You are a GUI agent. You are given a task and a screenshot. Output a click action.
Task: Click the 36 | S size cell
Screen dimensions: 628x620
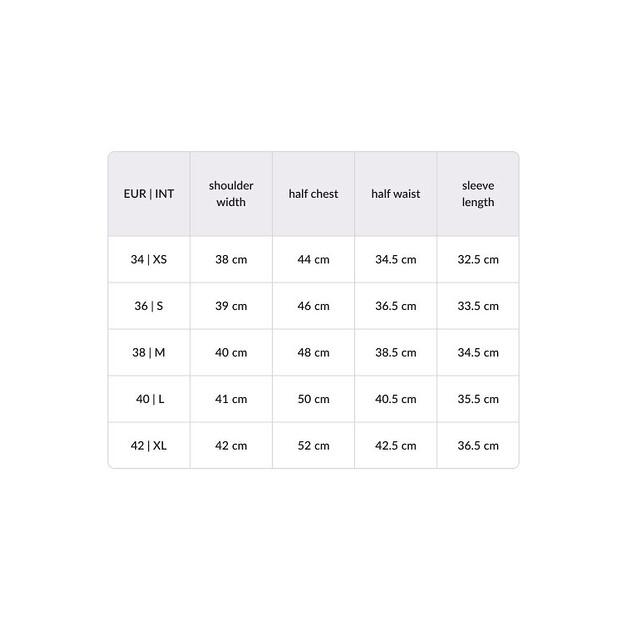149,306
